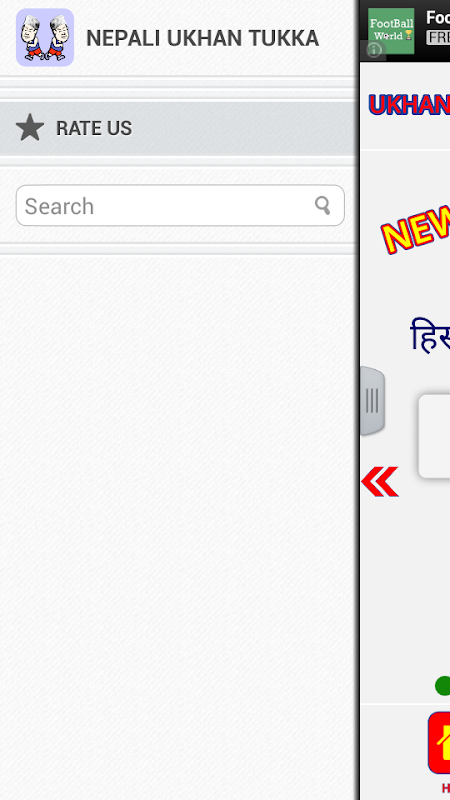
Task: Open the RATE US menu item
Action: tap(178, 129)
